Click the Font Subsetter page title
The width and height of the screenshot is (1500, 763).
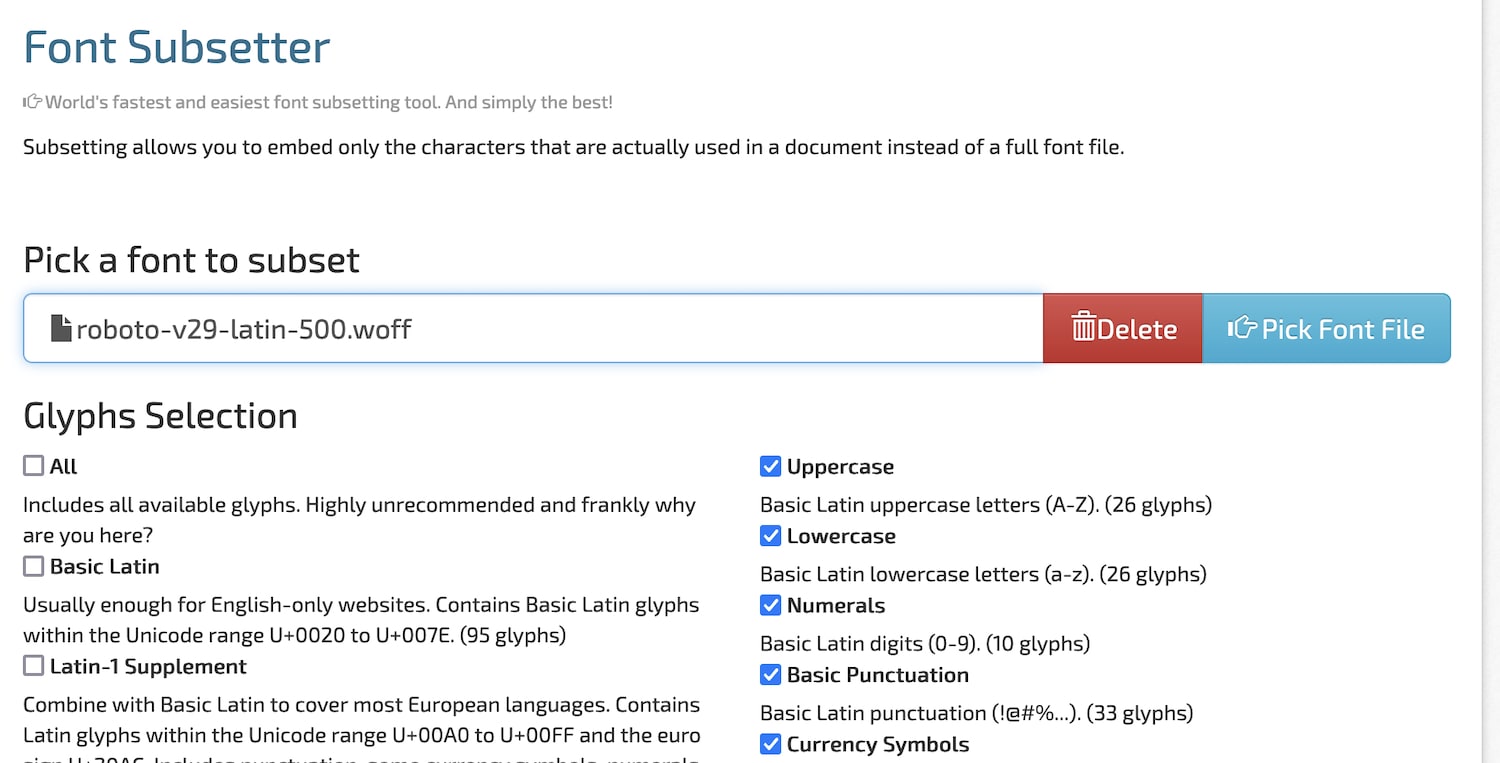177,48
